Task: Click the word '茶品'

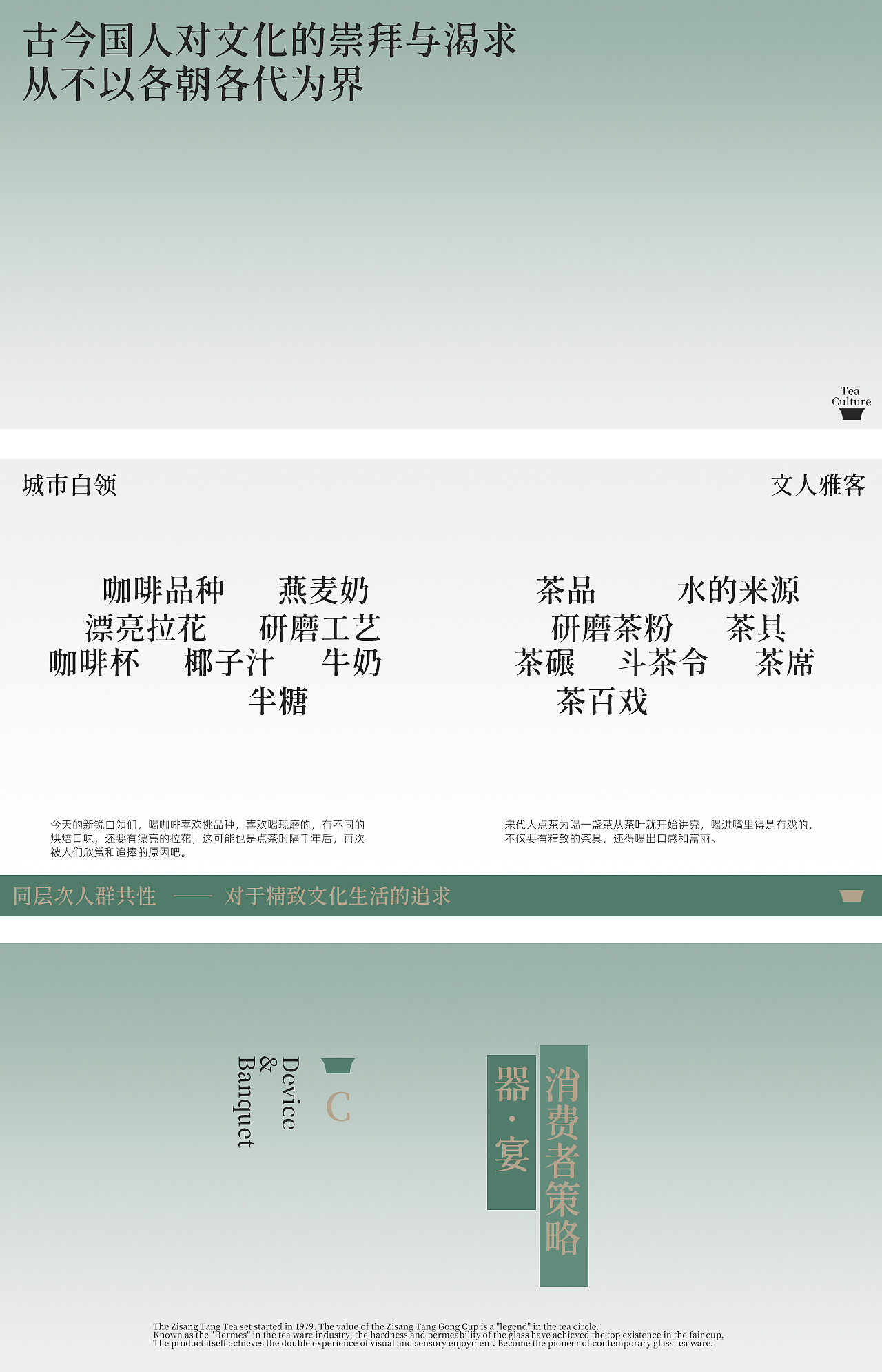Action: pos(566,591)
